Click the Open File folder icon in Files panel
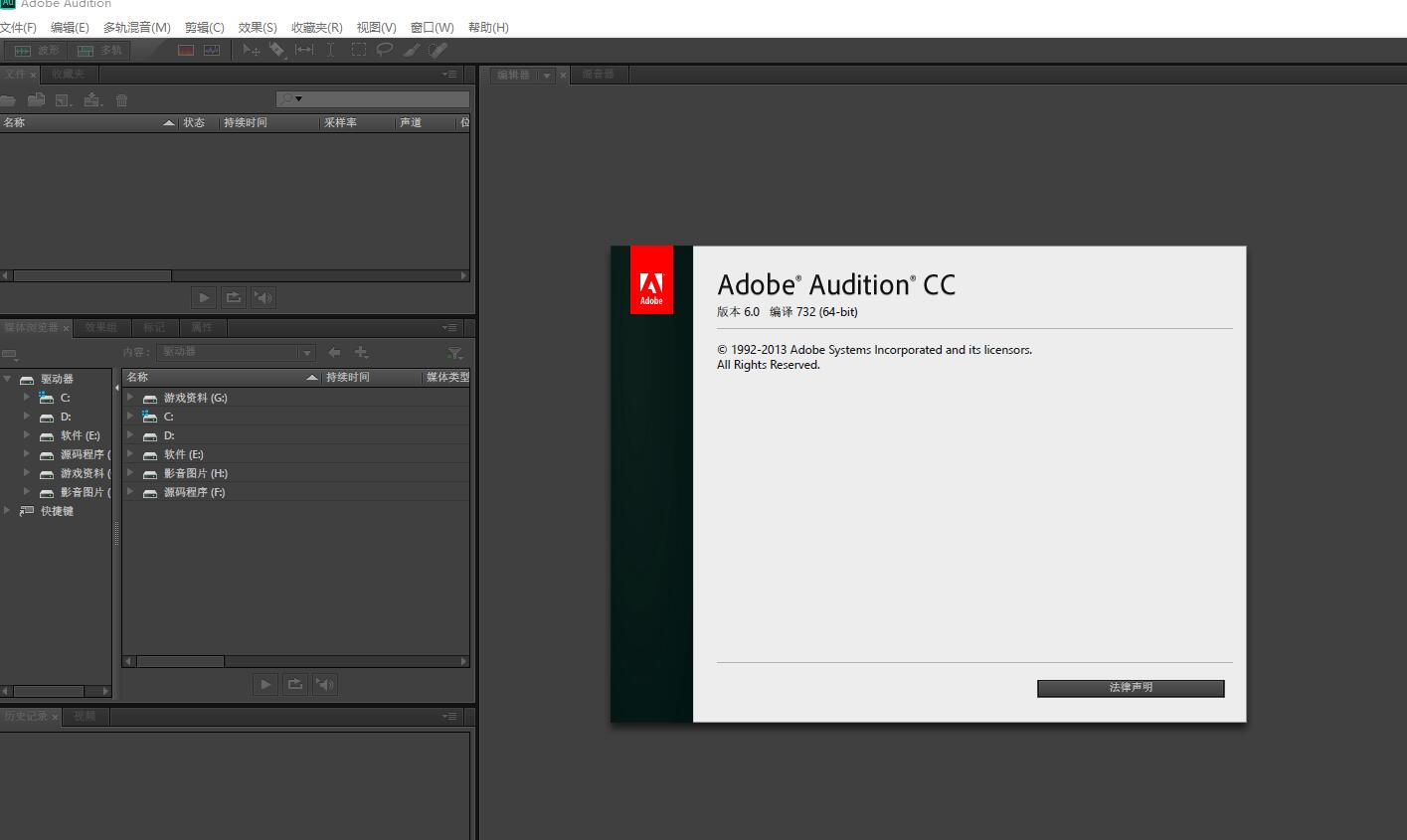The image size is (1407, 840). [8, 99]
